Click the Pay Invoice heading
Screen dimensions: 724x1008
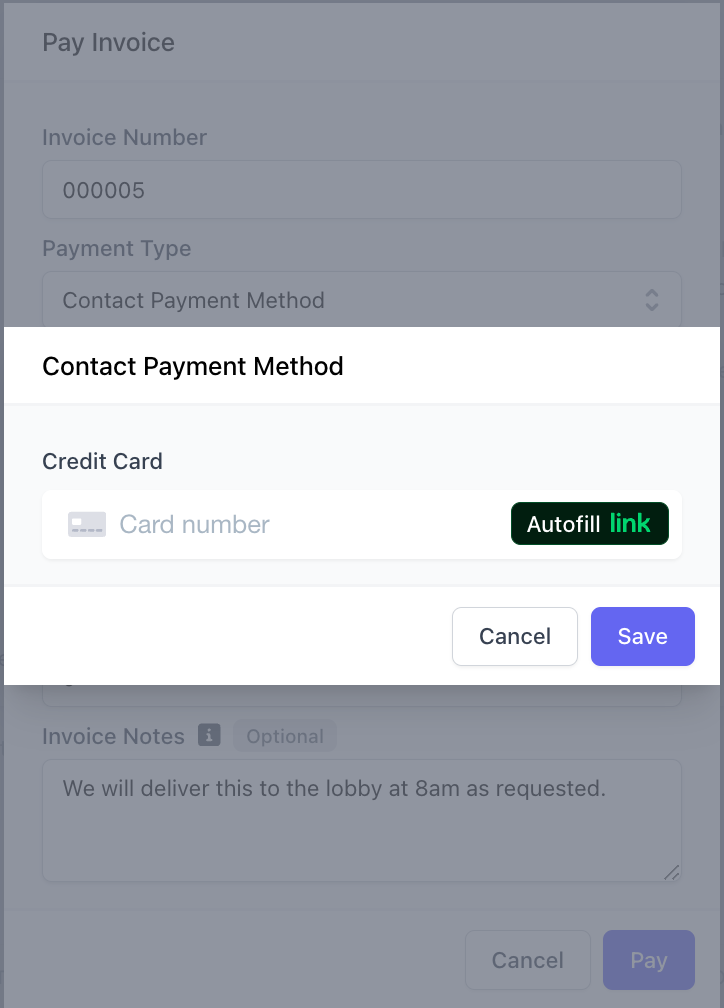[108, 42]
